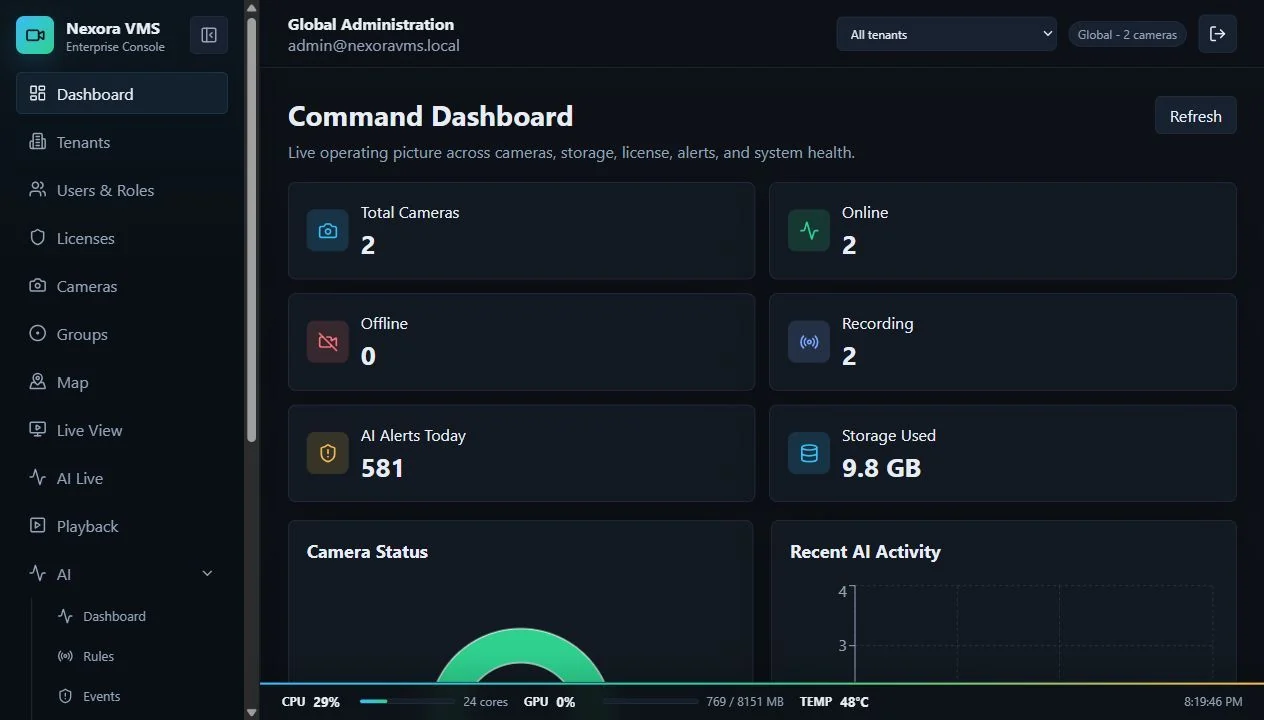The width and height of the screenshot is (1264, 720).
Task: Click the admin@nexoravms.local email text
Action: (374, 45)
